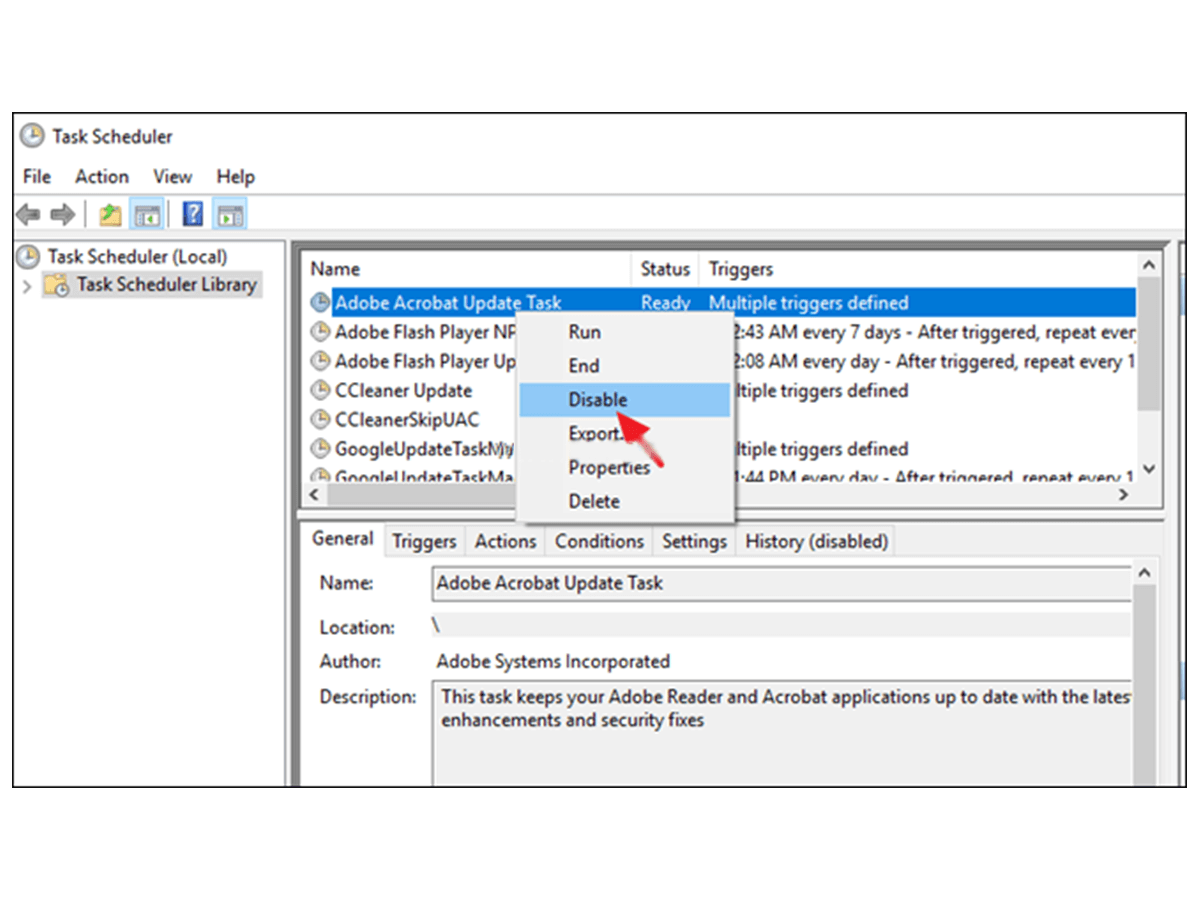
Task: Click the Adobe Acrobat Update Task clock icon
Action: click(x=320, y=302)
